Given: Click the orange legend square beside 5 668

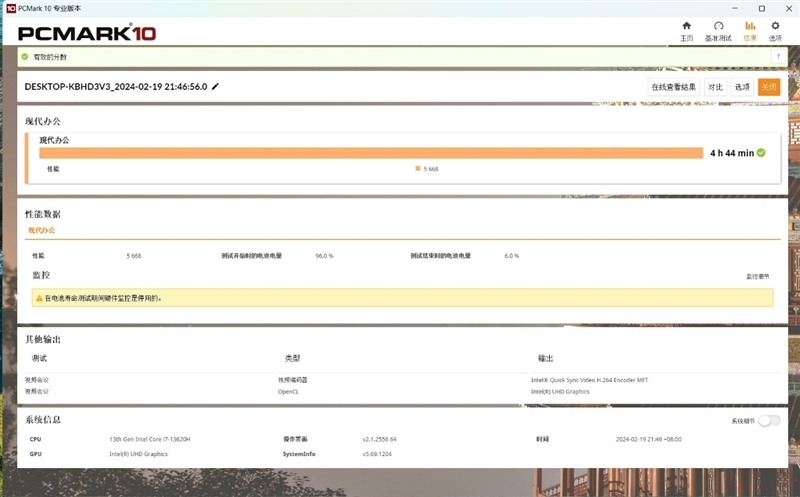Looking at the screenshot, I should point(418,168).
